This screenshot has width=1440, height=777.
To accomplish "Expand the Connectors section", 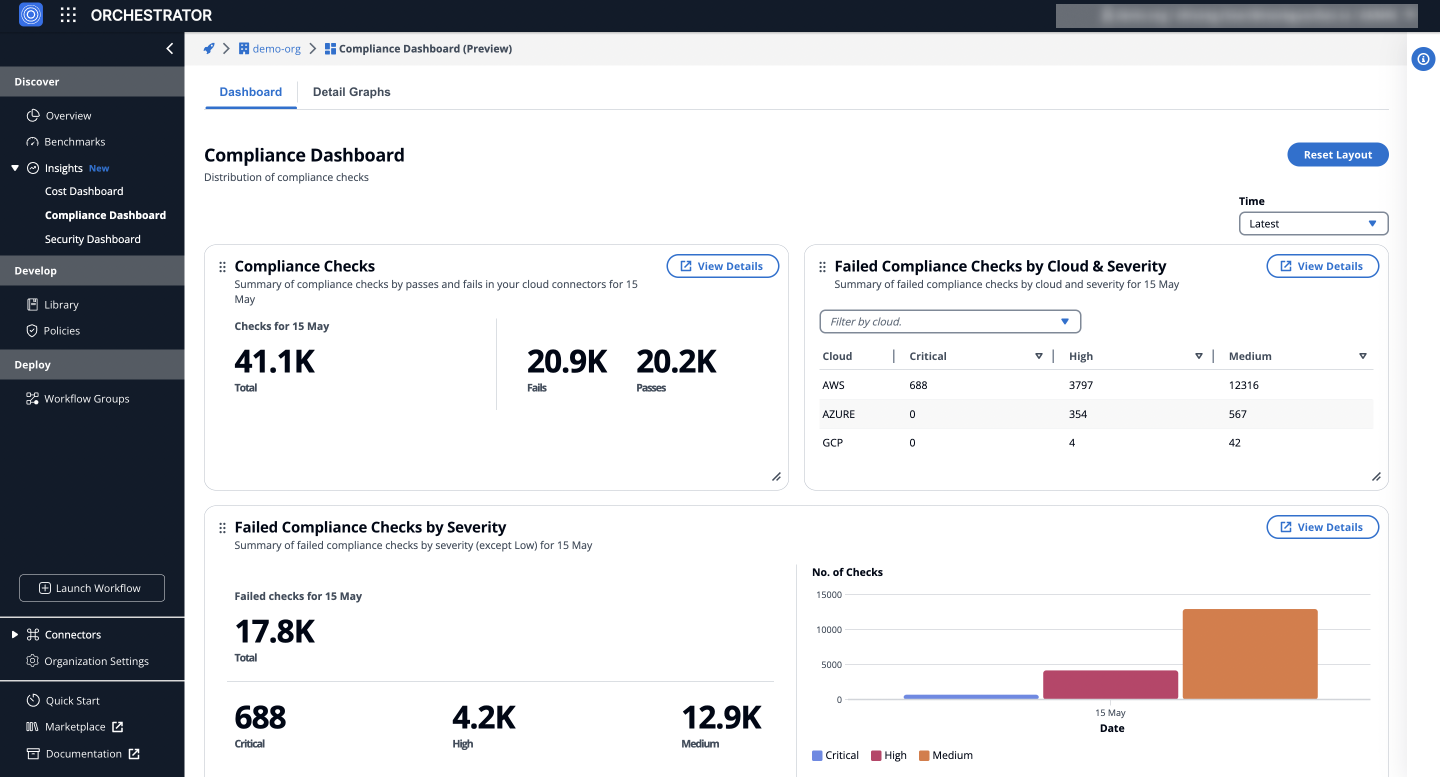I will (14, 634).
